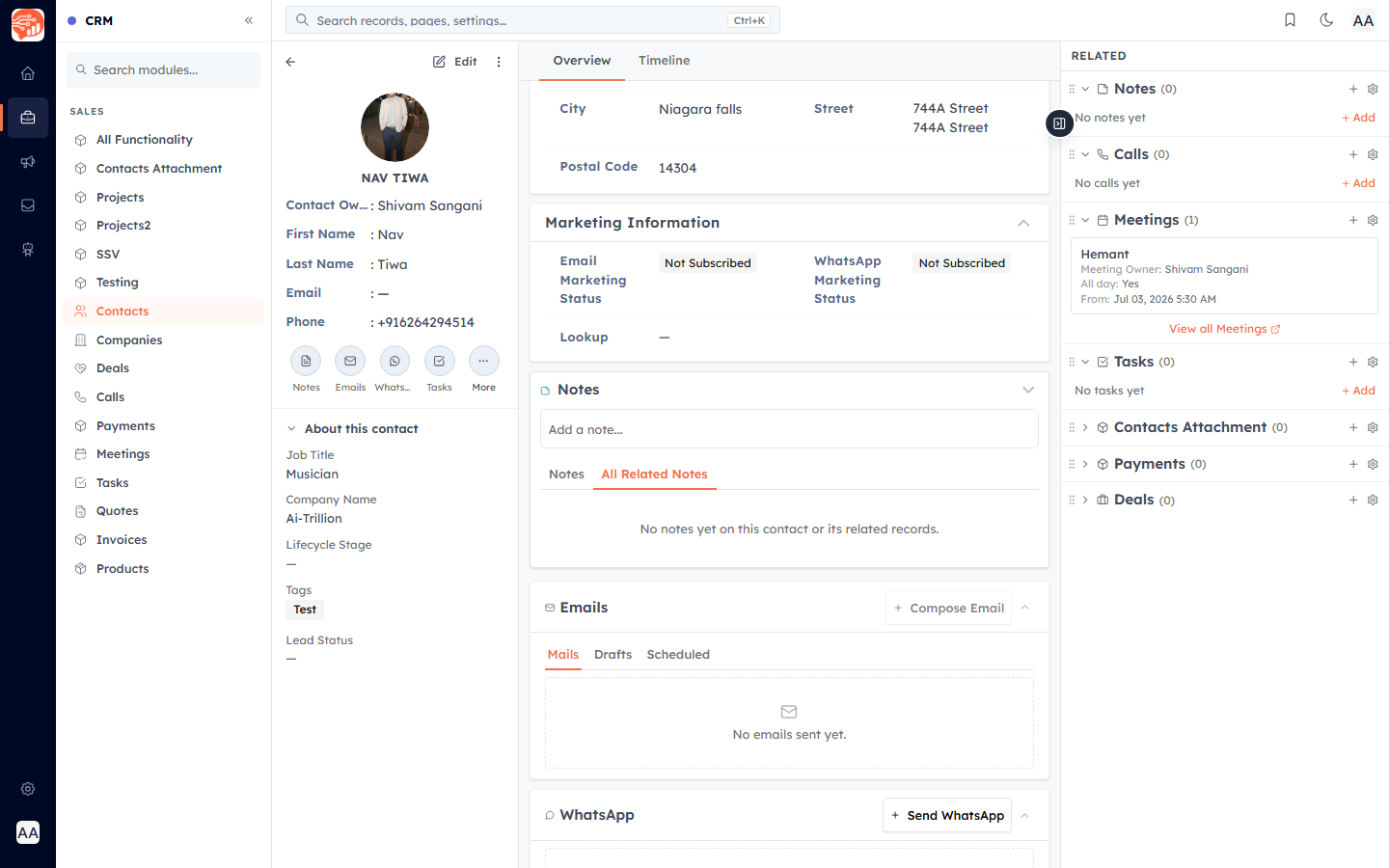This screenshot has height=868, width=1389.
Task: Expand the Contacts Attachment related section
Action: [1085, 427]
